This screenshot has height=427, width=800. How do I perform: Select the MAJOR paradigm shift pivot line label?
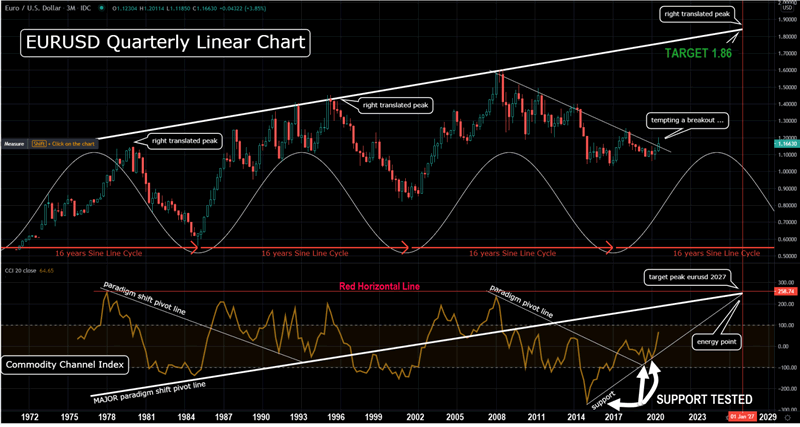point(149,391)
